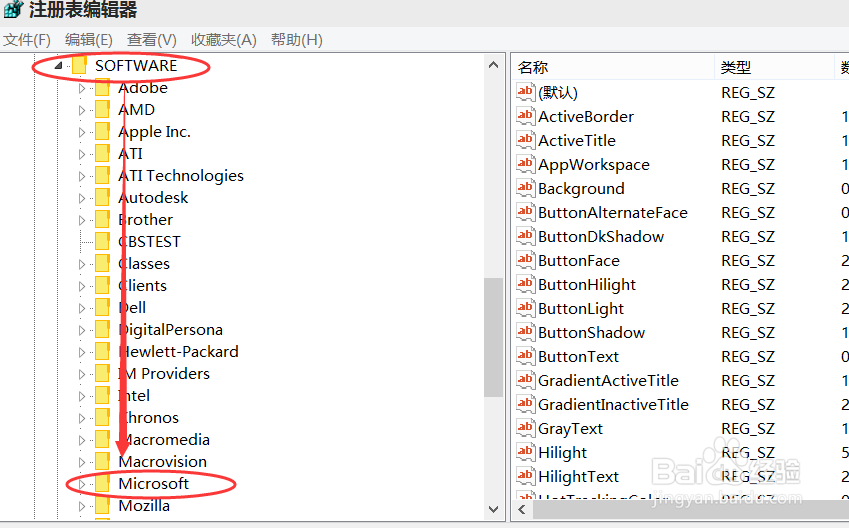
Task: Select the HilightText value name
Action: tap(578, 476)
